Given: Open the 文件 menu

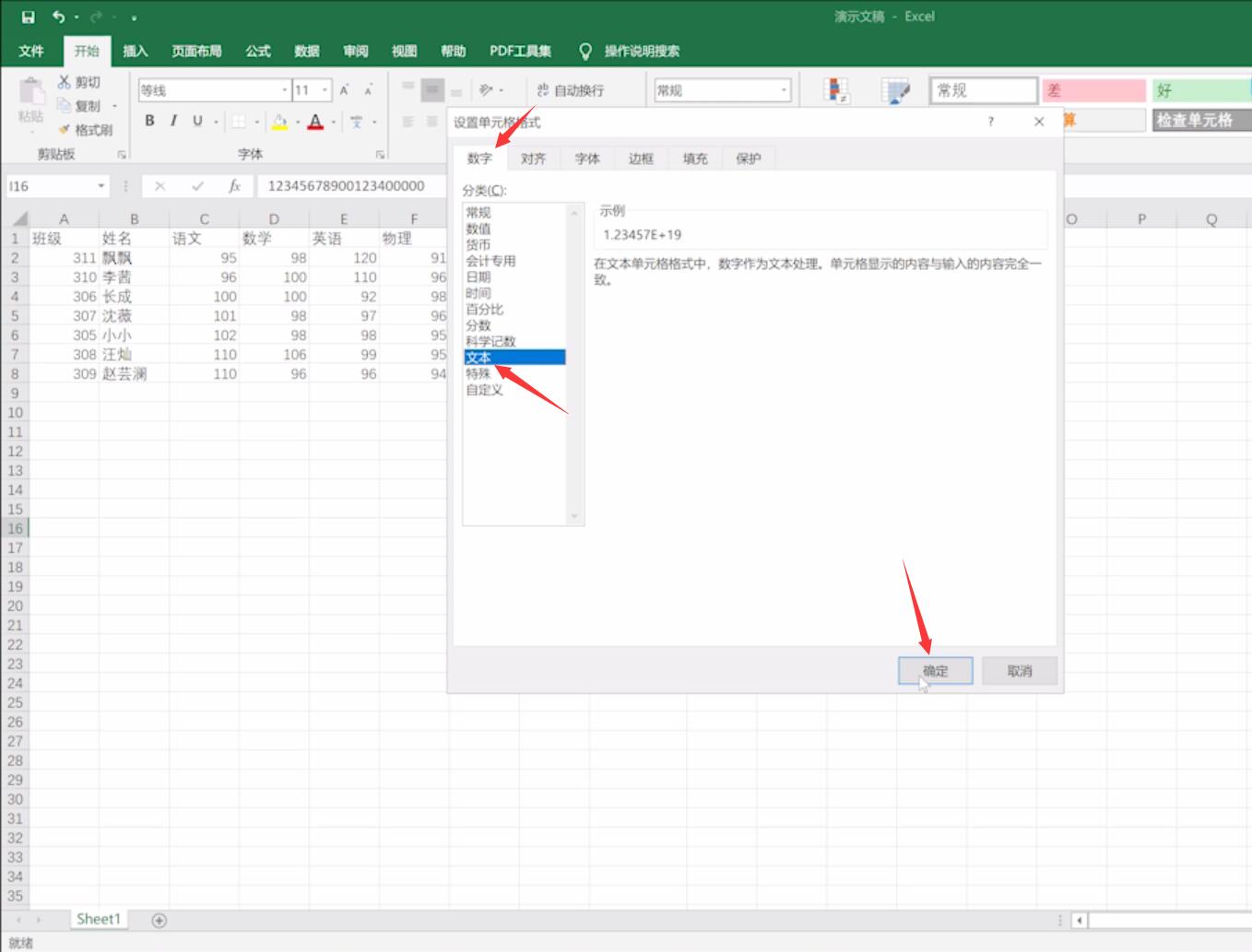Looking at the screenshot, I should pos(30,51).
